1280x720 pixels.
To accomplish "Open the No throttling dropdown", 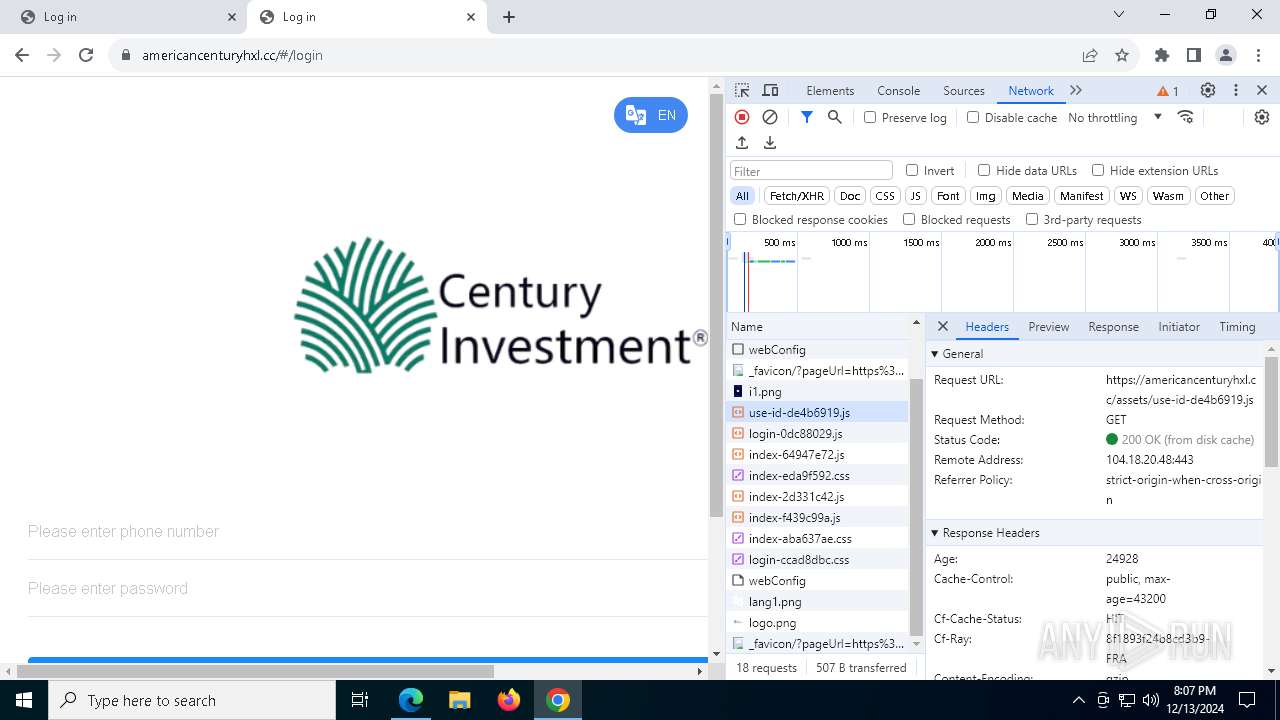I will pos(1114,117).
